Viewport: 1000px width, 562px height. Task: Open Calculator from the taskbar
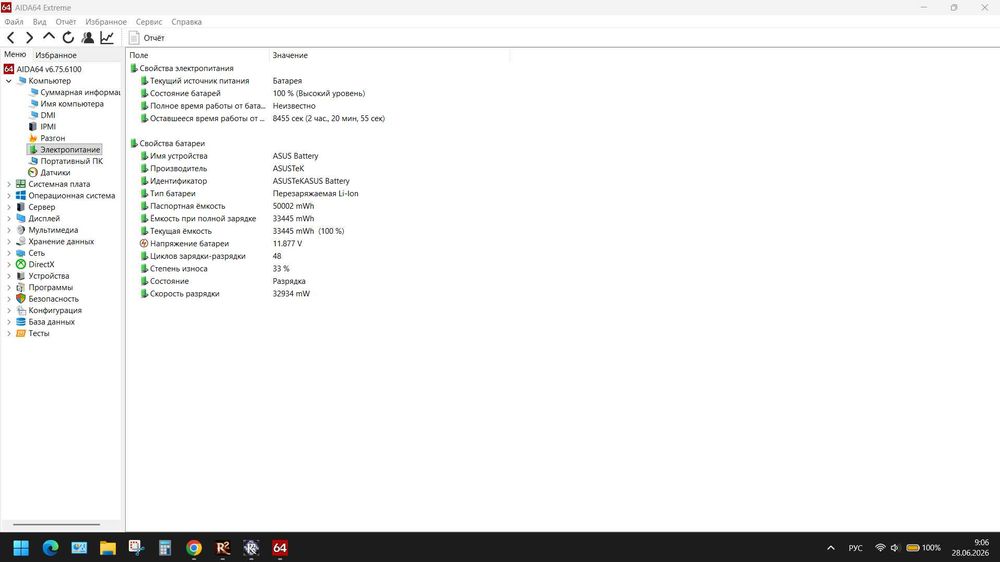(x=165, y=548)
